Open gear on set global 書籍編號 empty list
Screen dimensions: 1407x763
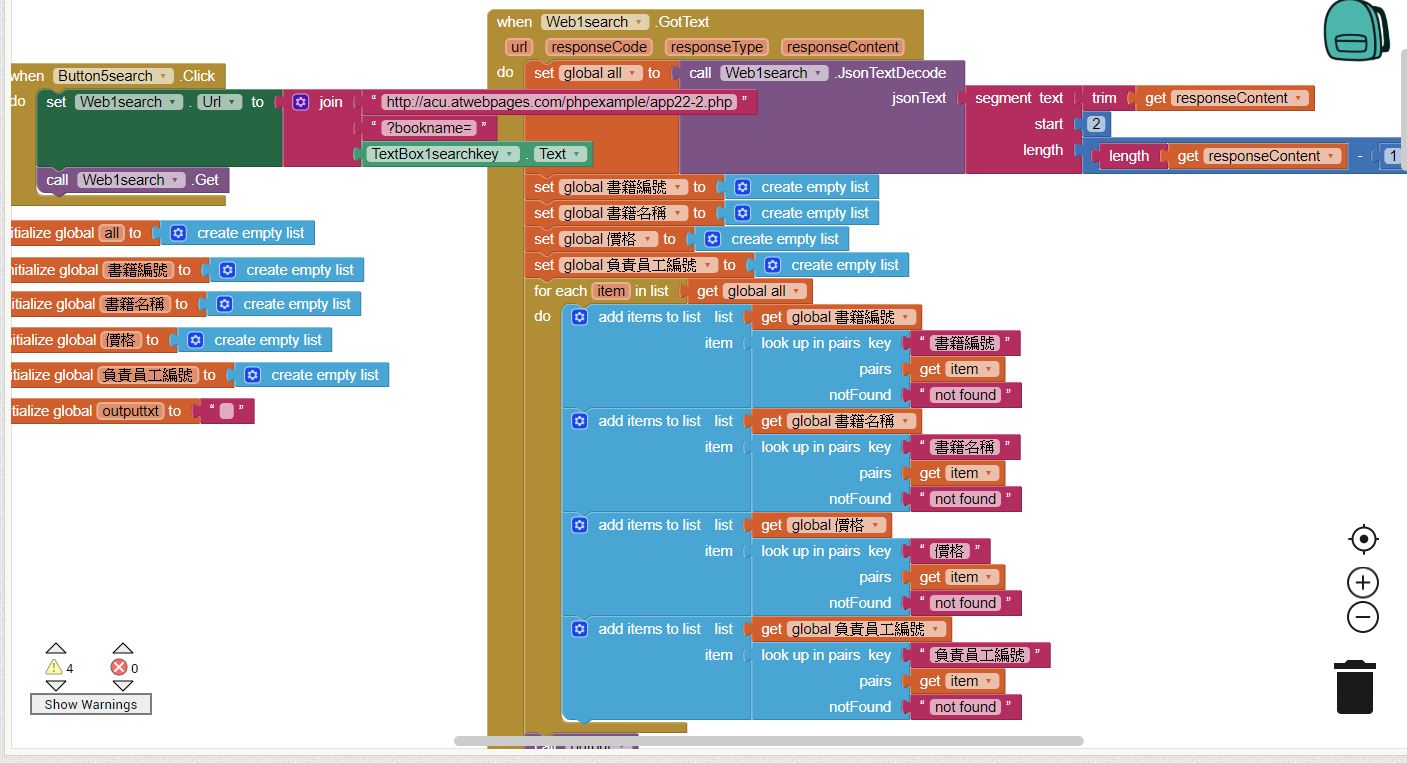point(743,187)
